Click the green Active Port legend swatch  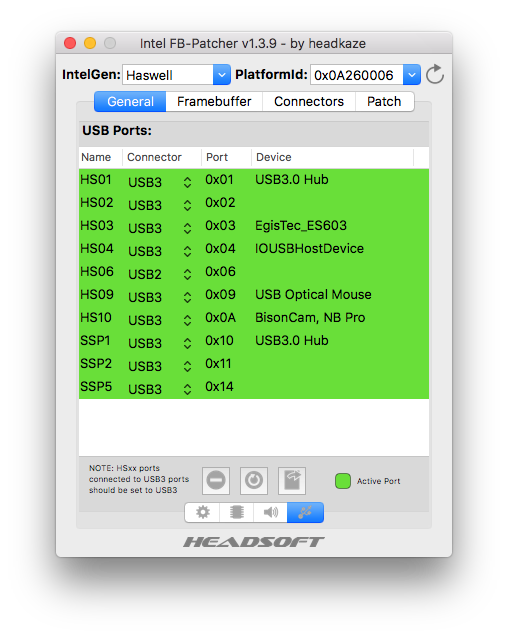pos(343,481)
